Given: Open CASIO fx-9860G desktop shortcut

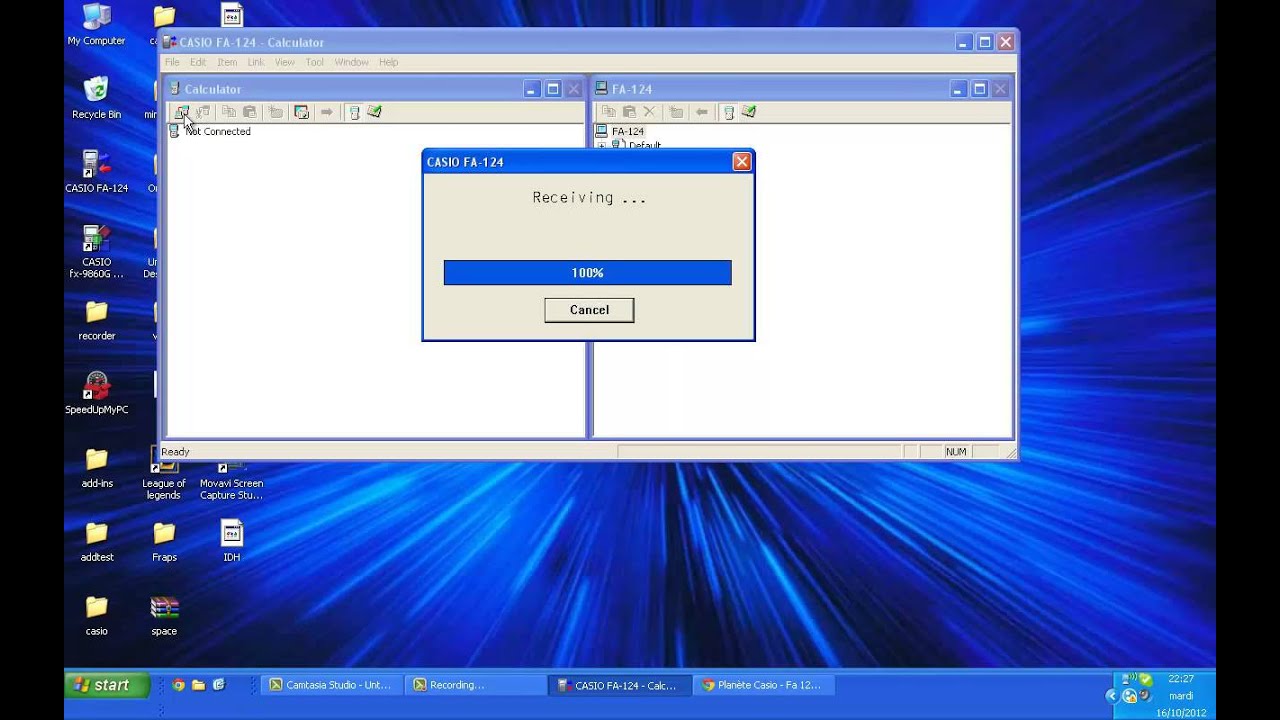Looking at the screenshot, I should (97, 251).
